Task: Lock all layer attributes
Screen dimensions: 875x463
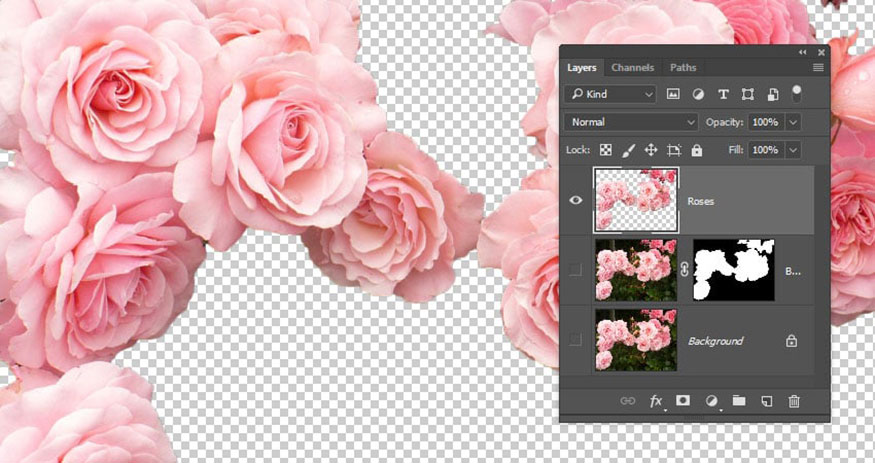Action: [696, 150]
